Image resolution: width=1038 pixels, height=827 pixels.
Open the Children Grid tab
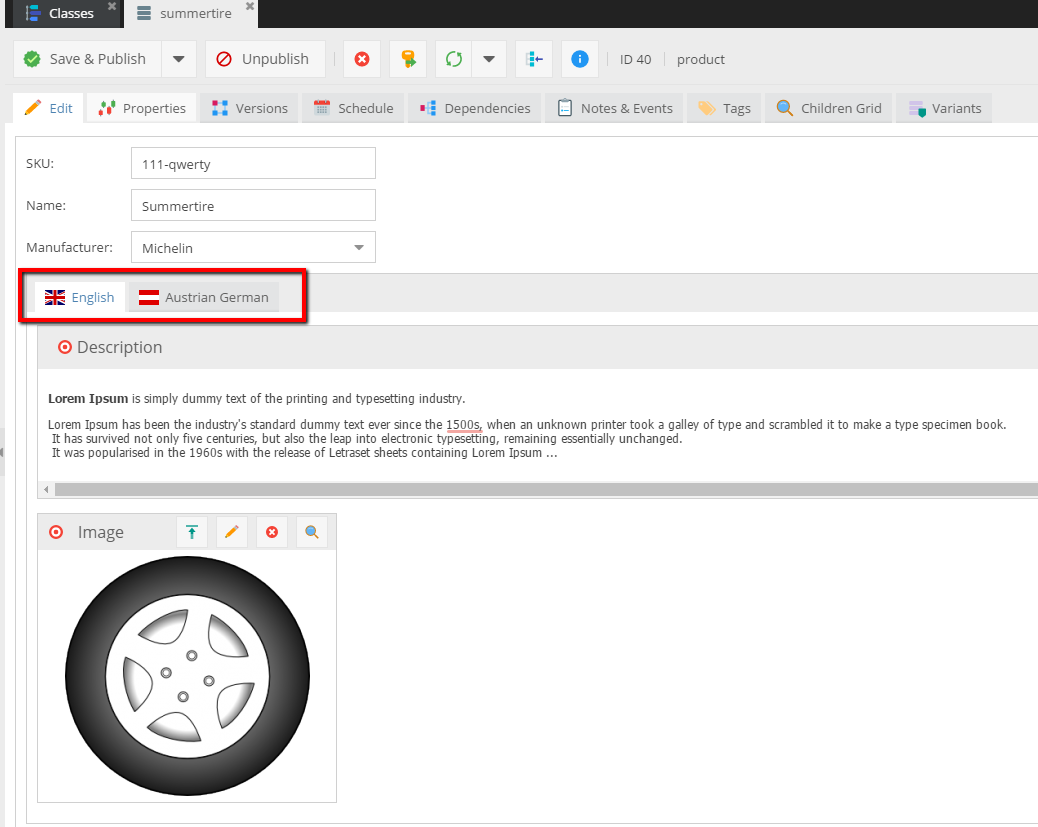(829, 108)
